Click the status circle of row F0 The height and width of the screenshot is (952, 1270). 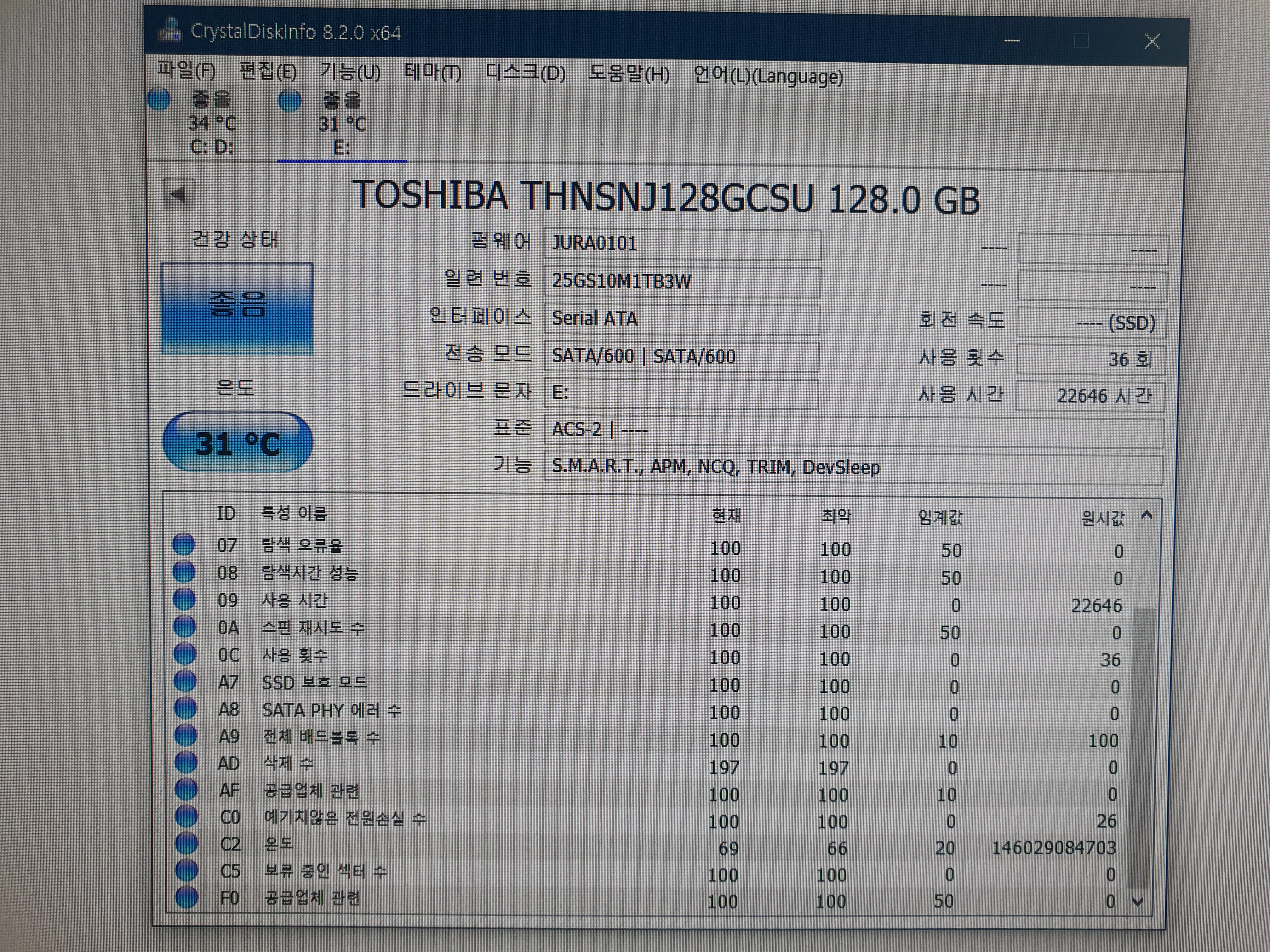click(x=186, y=897)
